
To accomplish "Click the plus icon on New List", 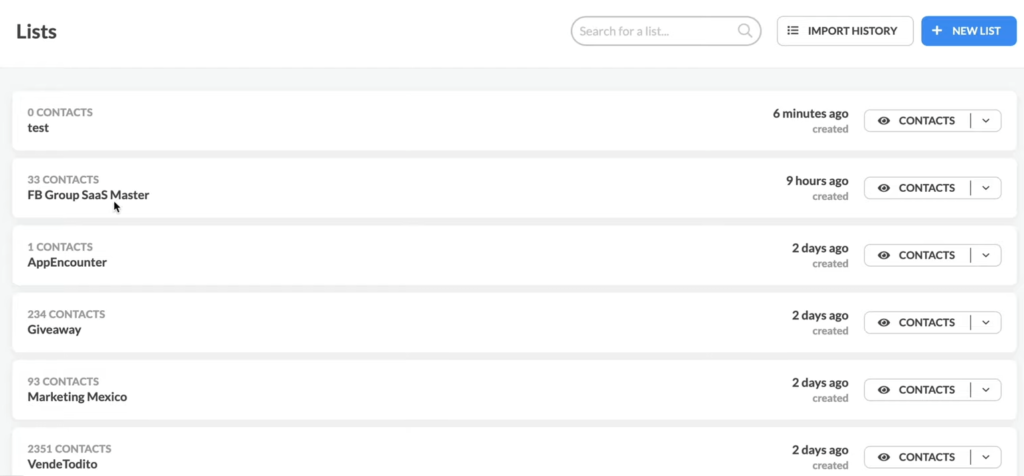I will (936, 31).
